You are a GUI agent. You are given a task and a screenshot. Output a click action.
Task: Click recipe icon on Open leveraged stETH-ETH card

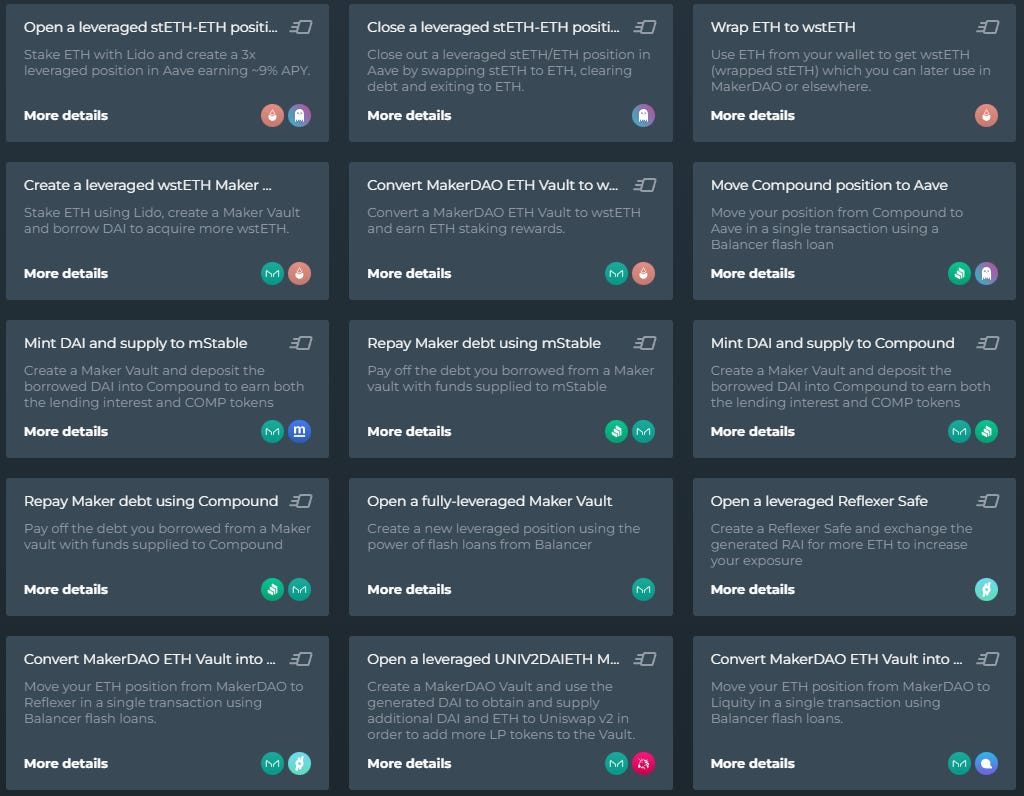point(301,27)
